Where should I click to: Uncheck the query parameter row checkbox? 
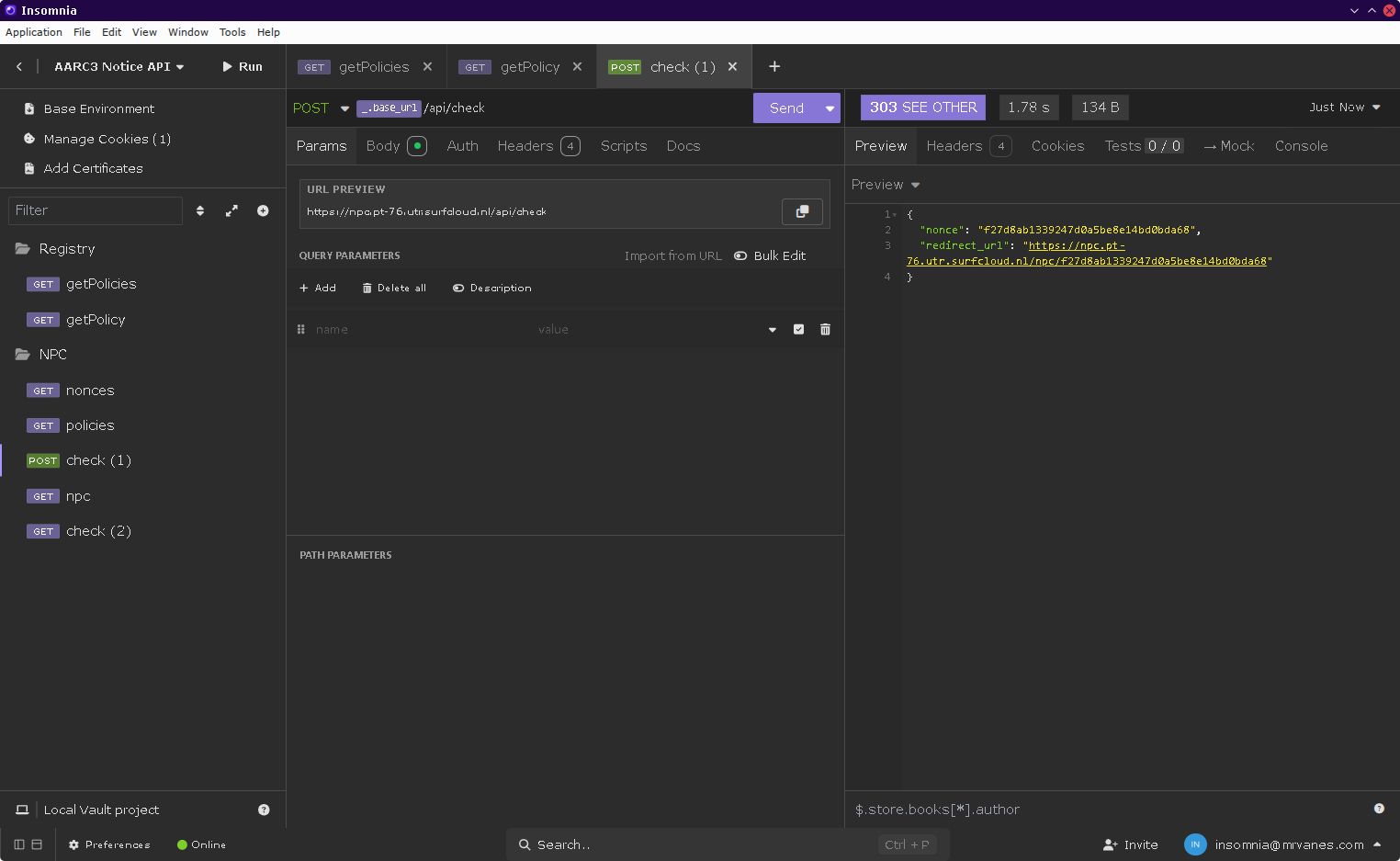(798, 329)
